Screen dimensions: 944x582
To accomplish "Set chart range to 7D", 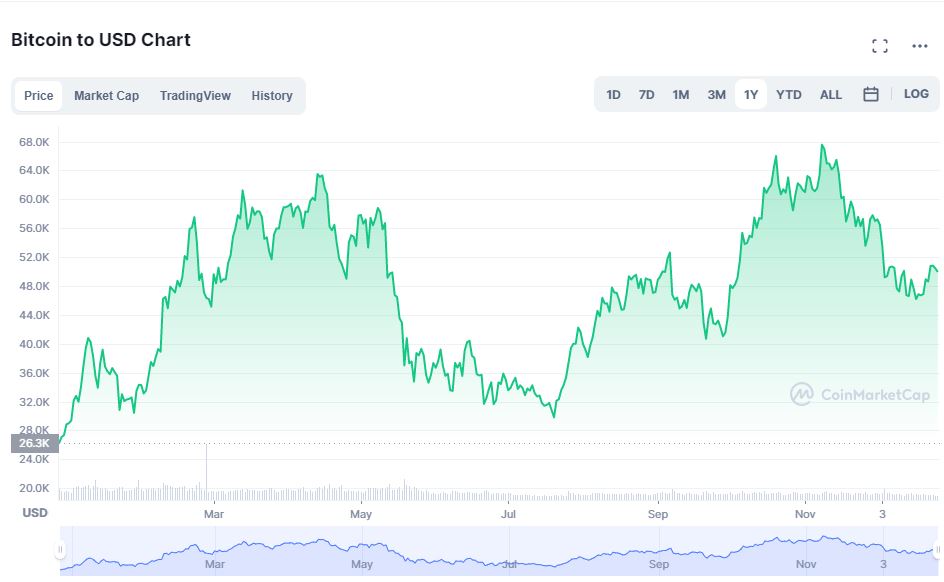I will click(646, 94).
